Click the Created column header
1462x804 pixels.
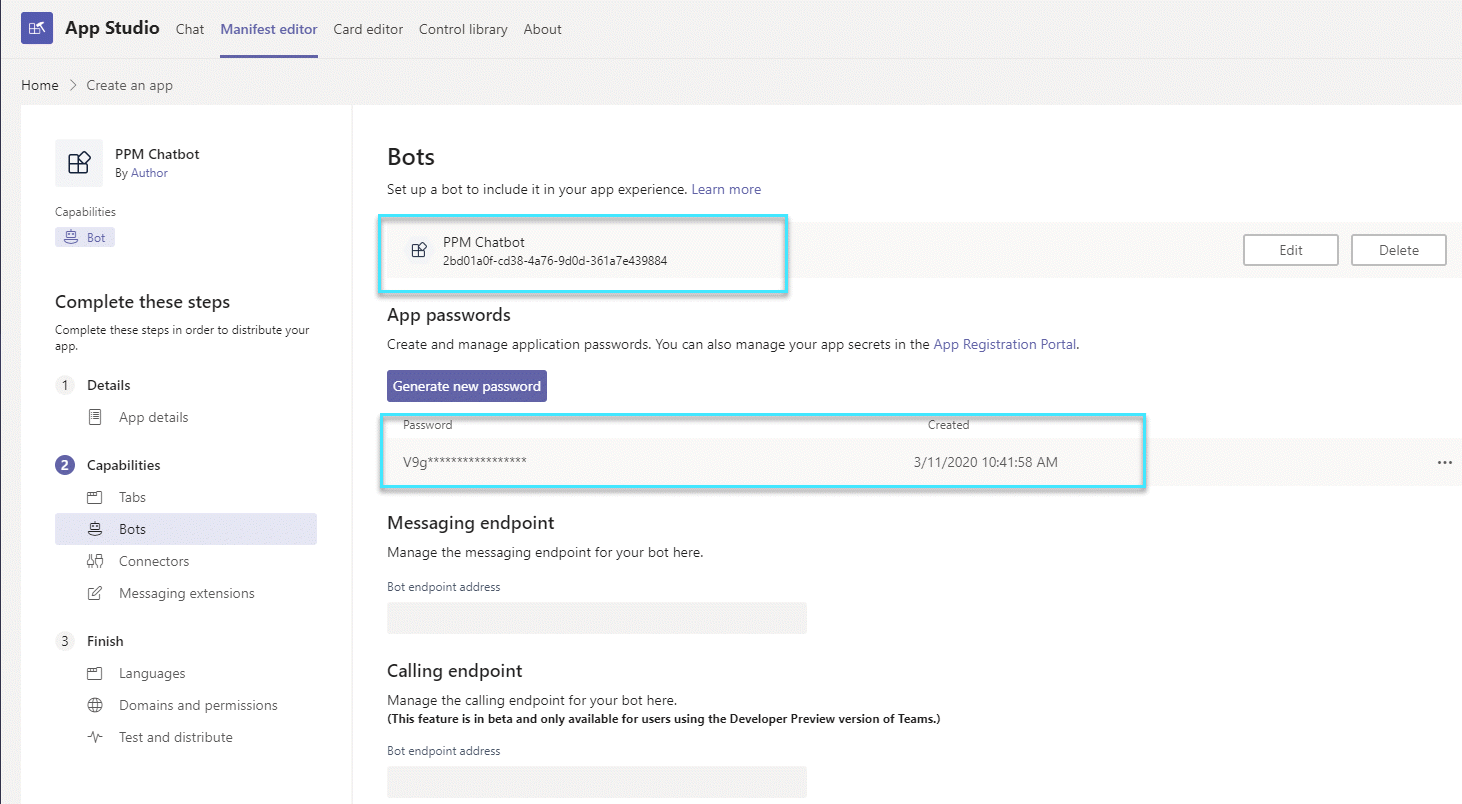coord(948,425)
